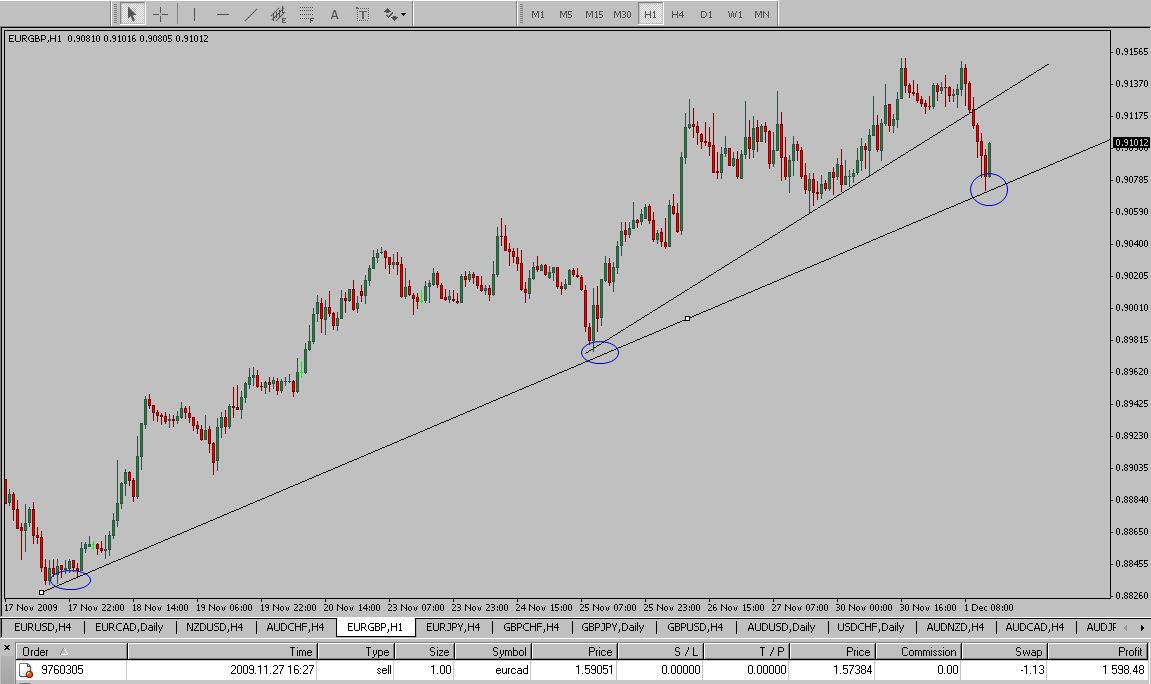Pick the equidistant channel tool
Image resolution: width=1151 pixels, height=684 pixels.
click(x=279, y=14)
